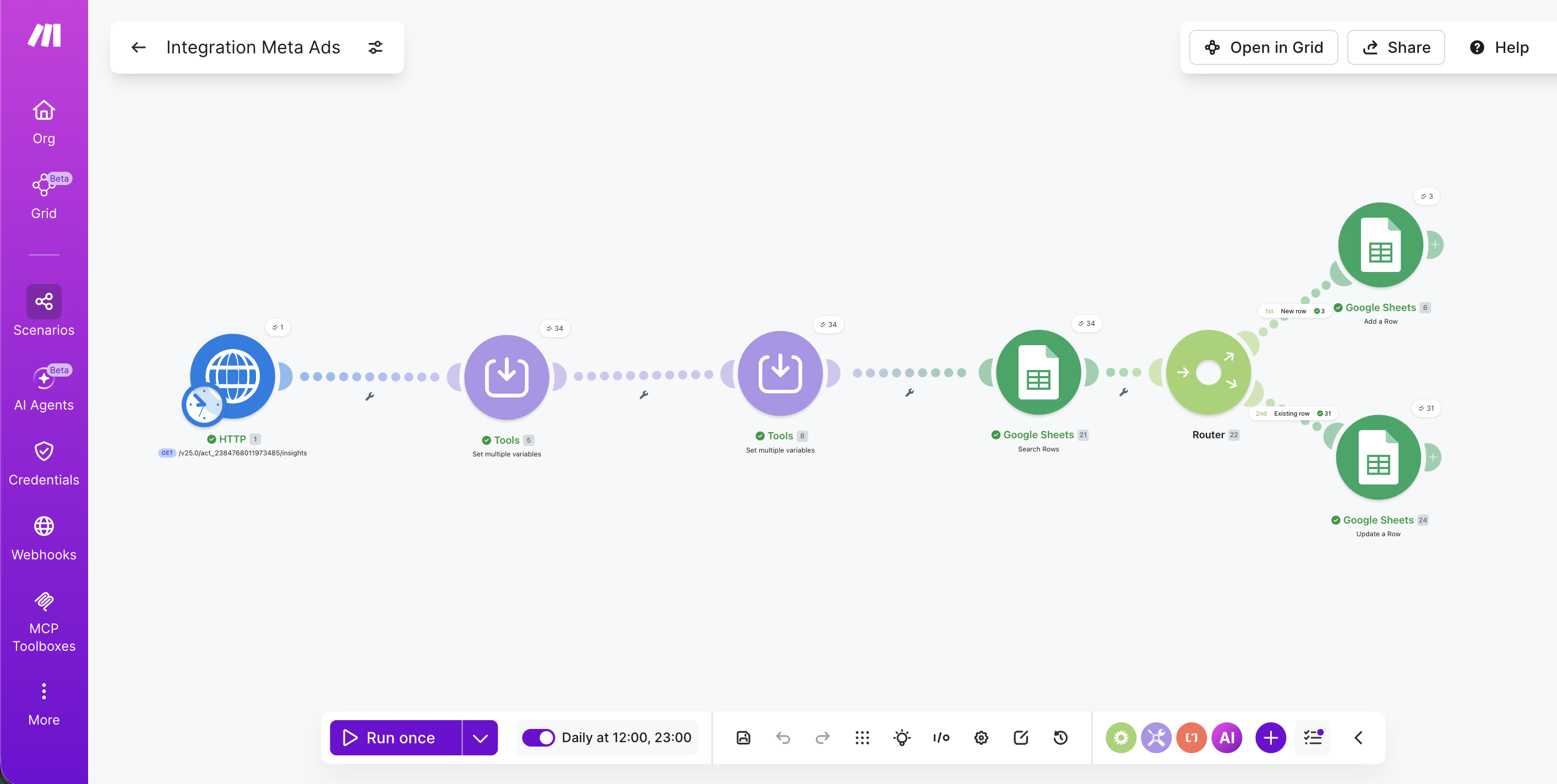
Task: Go to AI Agents section
Action: (43, 389)
